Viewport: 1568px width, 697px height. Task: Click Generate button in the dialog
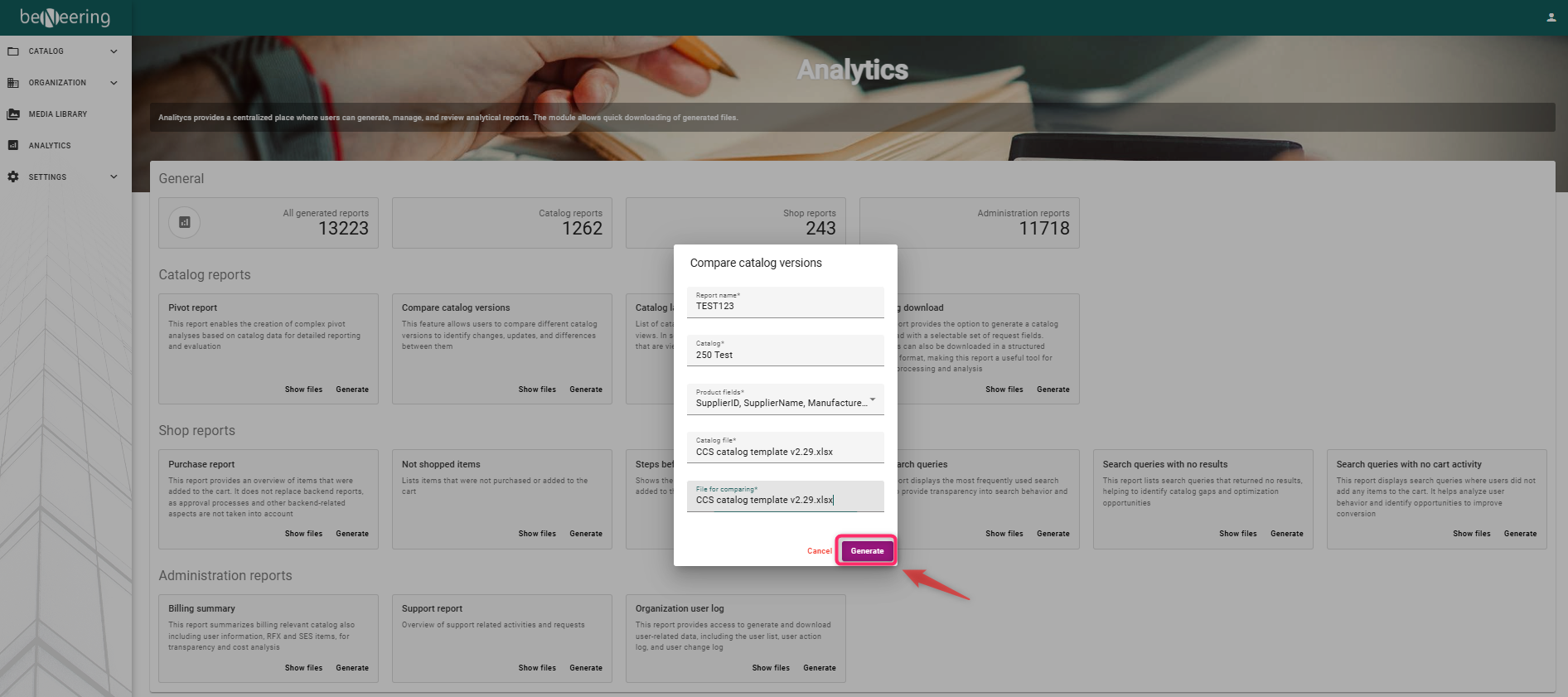click(x=867, y=551)
